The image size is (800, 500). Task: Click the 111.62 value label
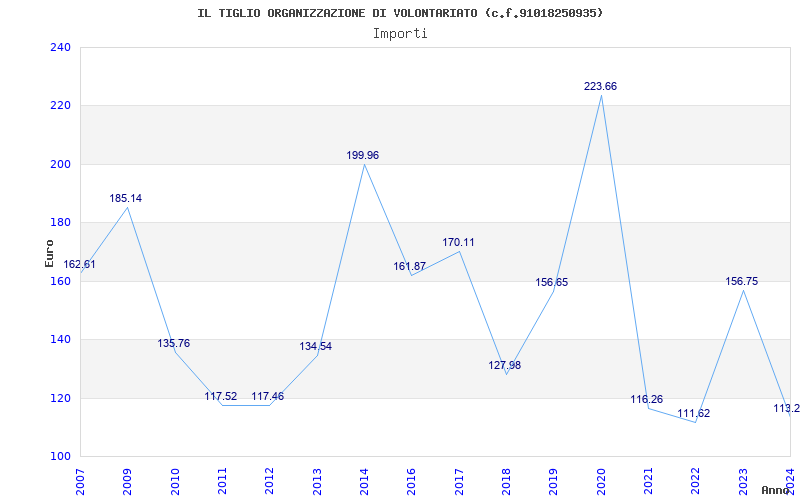693,413
